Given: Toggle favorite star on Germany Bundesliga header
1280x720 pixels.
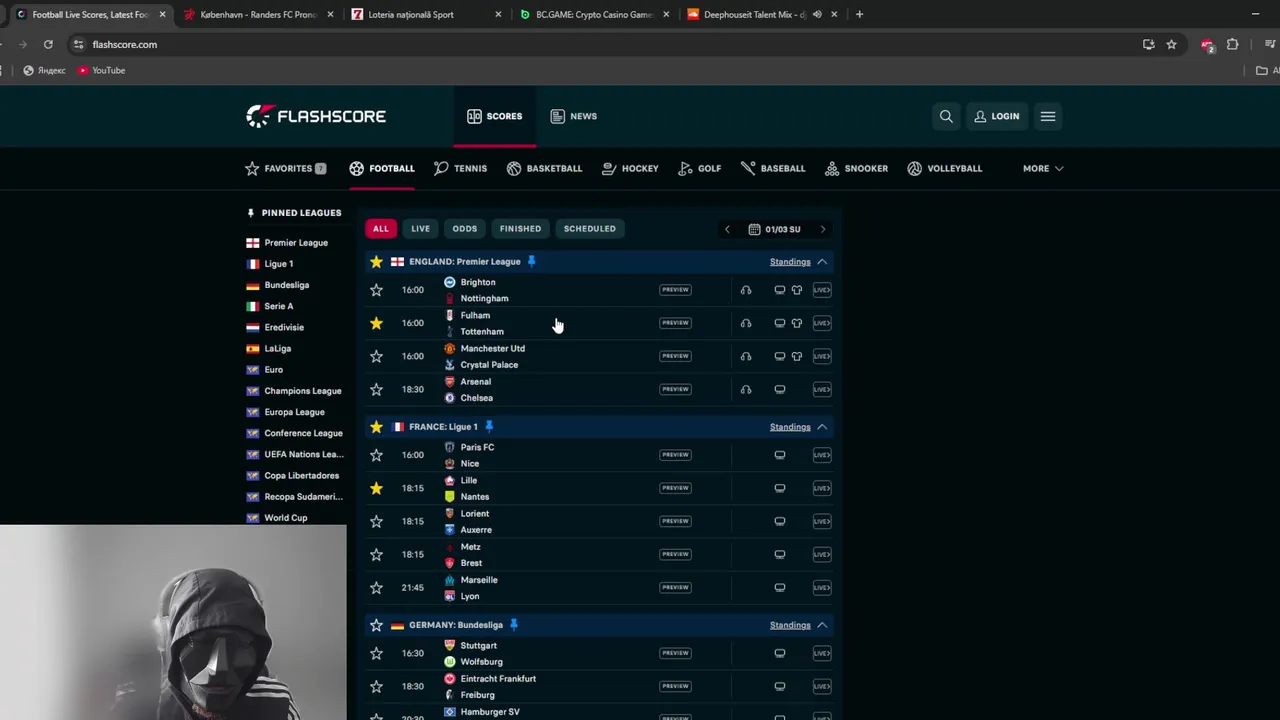Looking at the screenshot, I should point(376,625).
